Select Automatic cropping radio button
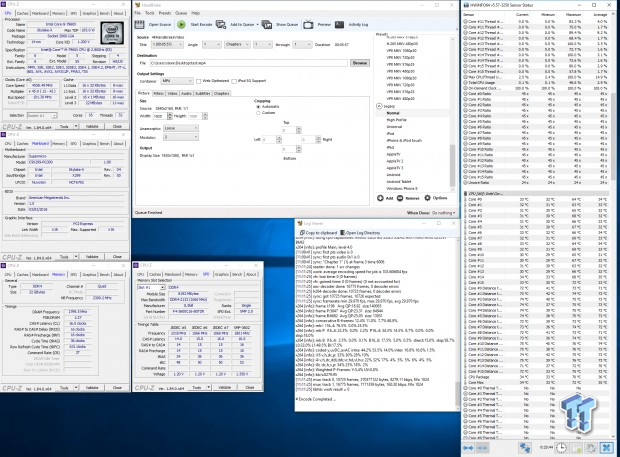 [x=258, y=107]
